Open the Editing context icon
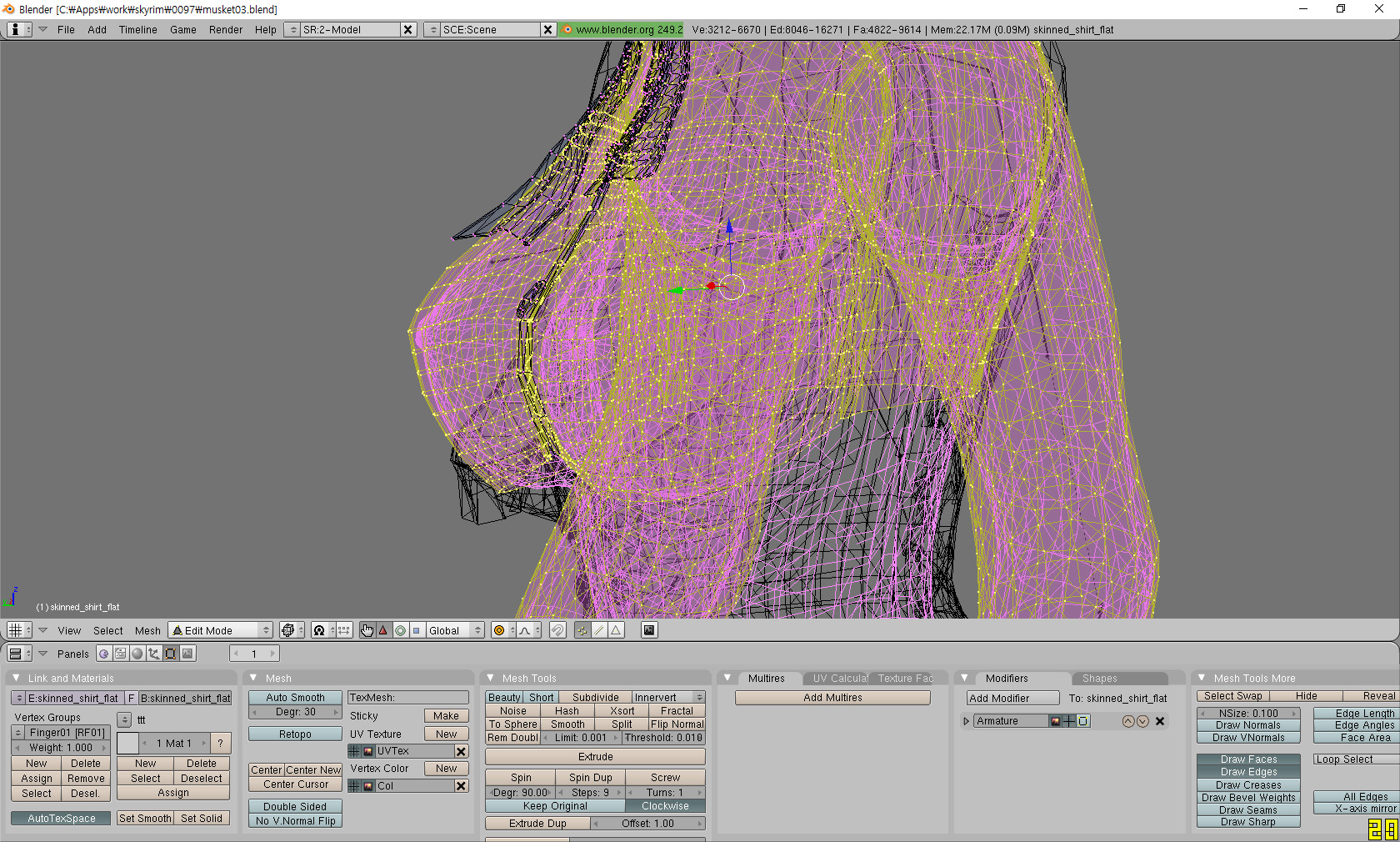This screenshot has height=842, width=1400. 171,654
